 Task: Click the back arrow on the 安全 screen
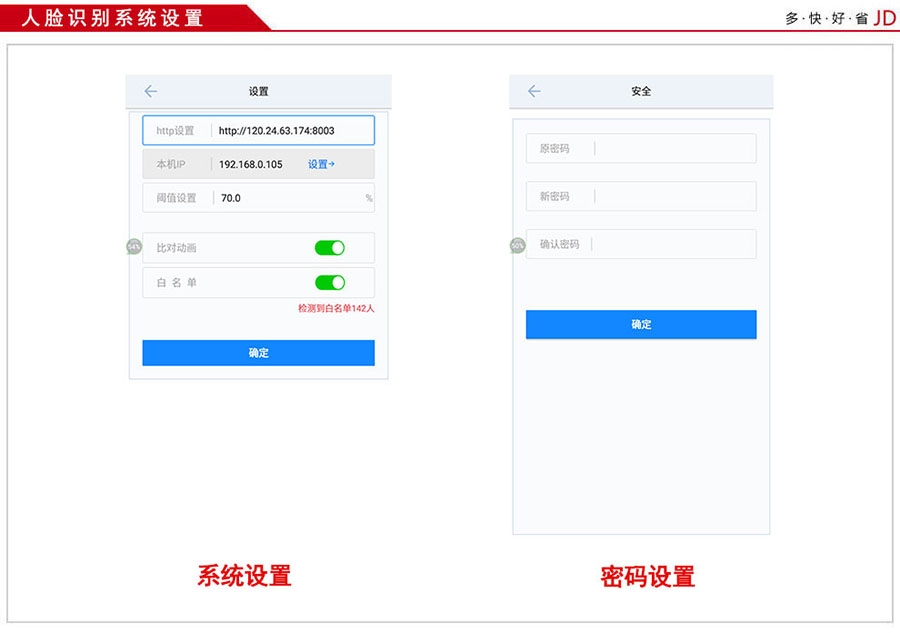[x=533, y=91]
